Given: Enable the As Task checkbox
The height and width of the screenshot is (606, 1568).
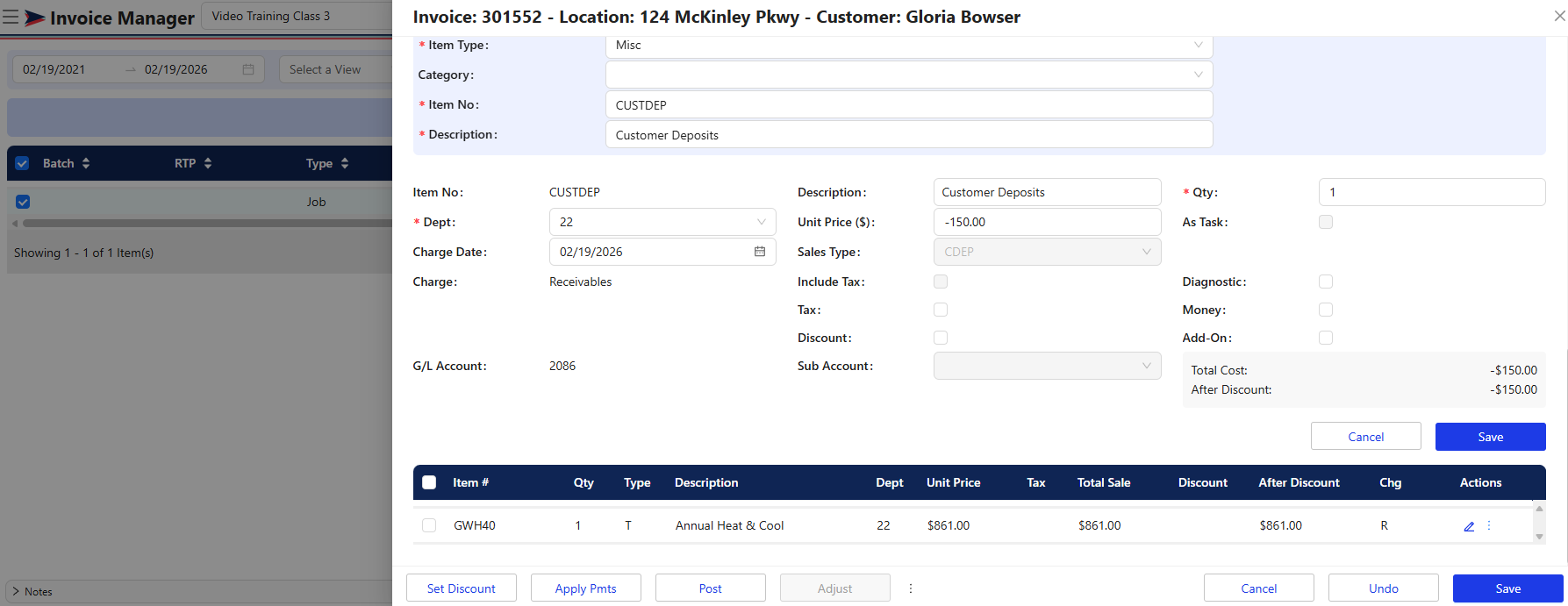Looking at the screenshot, I should coord(1325,222).
